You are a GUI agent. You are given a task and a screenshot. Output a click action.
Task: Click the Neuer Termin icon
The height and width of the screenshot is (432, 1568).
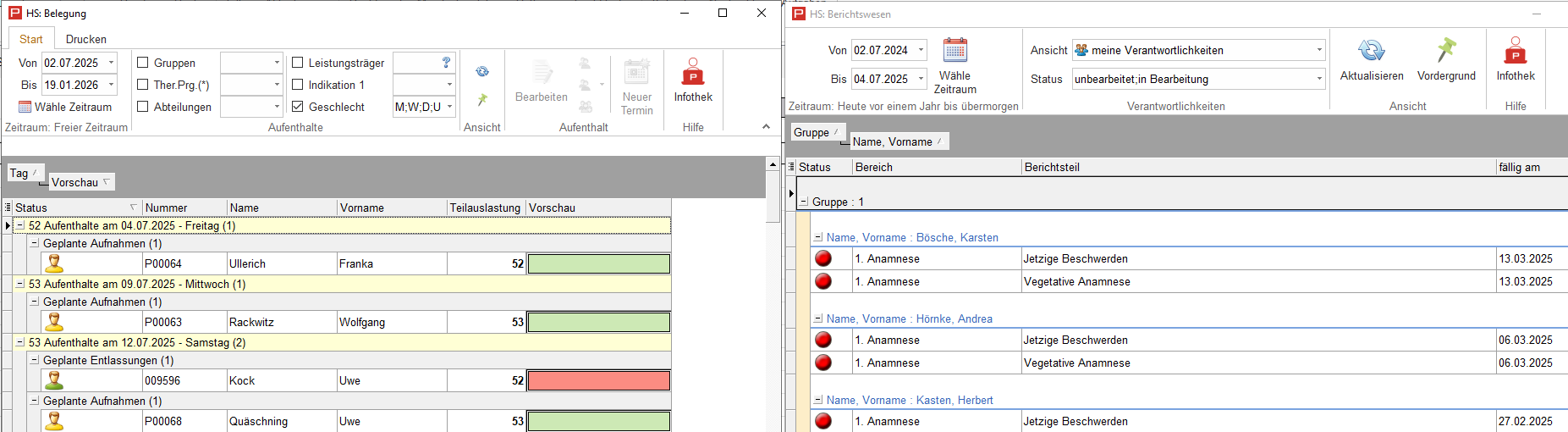click(636, 73)
